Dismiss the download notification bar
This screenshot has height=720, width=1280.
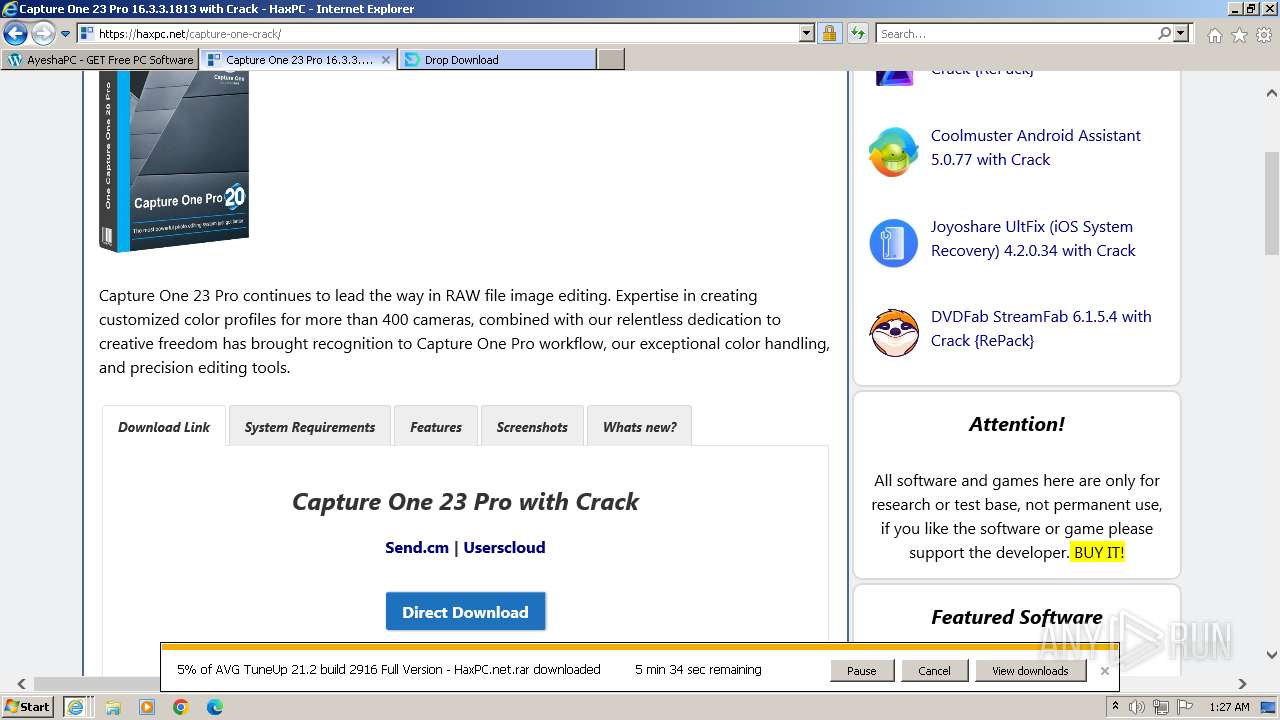tap(1104, 671)
